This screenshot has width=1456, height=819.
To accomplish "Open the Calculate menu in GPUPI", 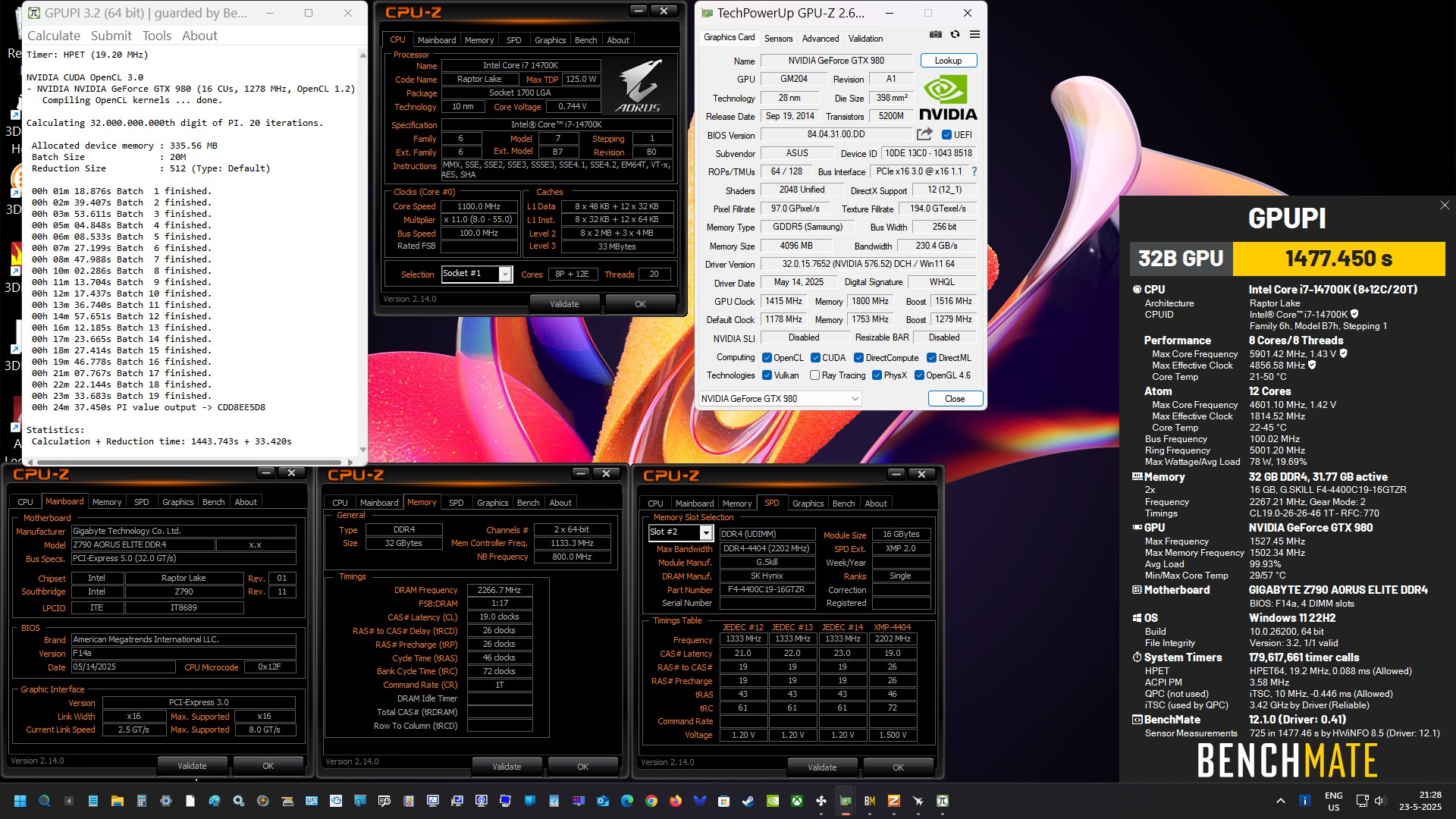I will click(54, 36).
